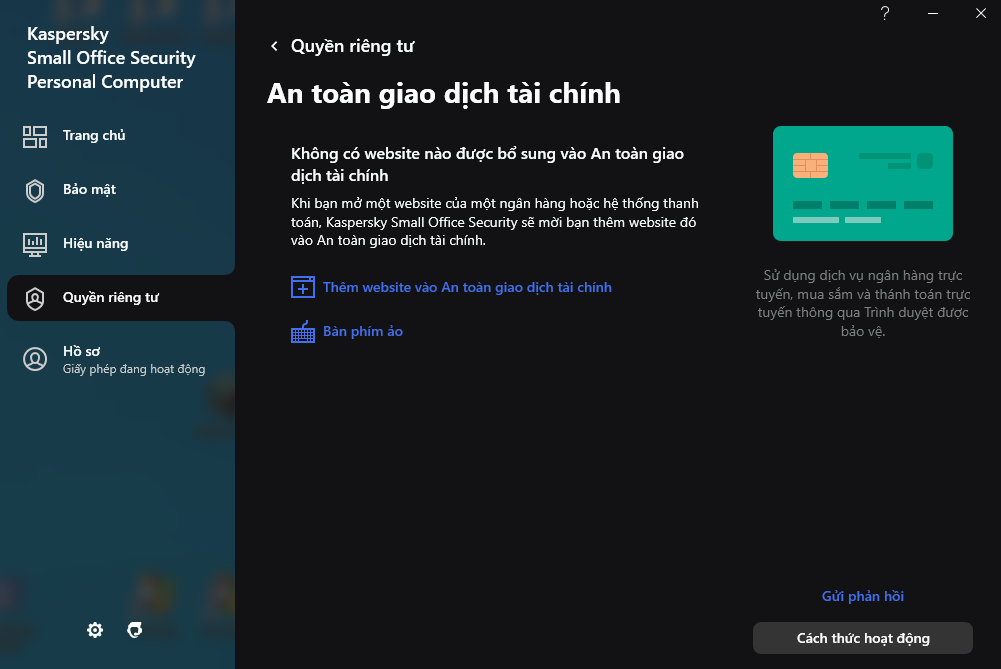Click the Hồ sơ profile icon
The width and height of the screenshot is (1001, 669).
35,359
